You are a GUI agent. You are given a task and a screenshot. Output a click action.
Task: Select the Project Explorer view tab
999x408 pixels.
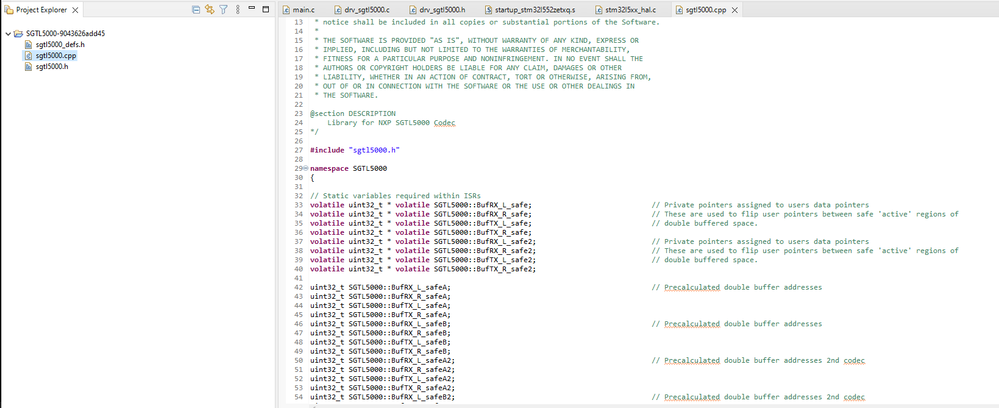[41, 10]
